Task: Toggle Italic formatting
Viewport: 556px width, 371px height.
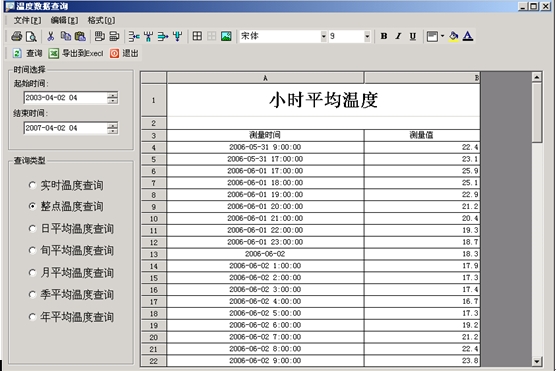Action: pyautogui.click(x=398, y=36)
